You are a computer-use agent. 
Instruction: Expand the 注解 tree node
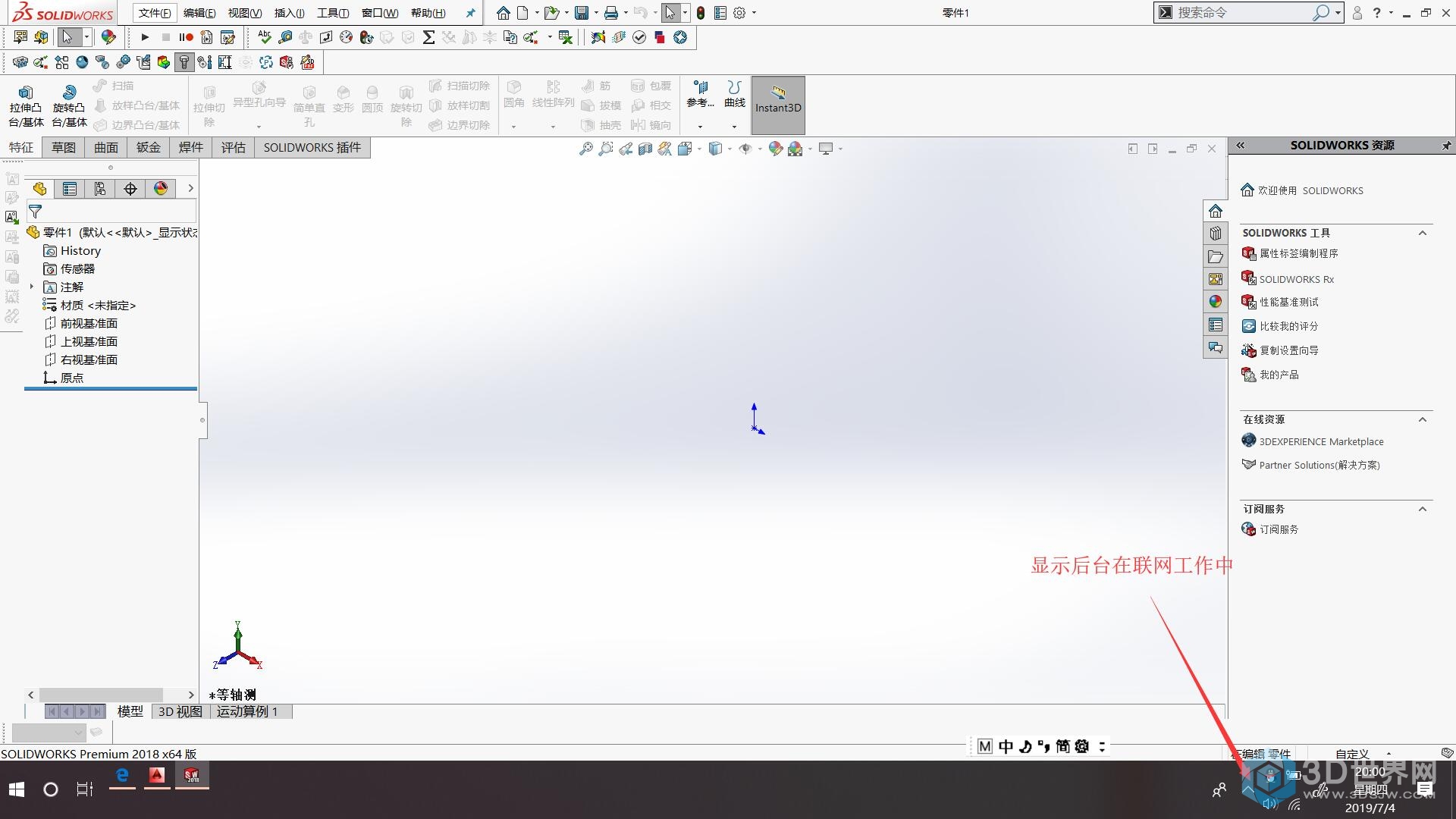click(31, 287)
